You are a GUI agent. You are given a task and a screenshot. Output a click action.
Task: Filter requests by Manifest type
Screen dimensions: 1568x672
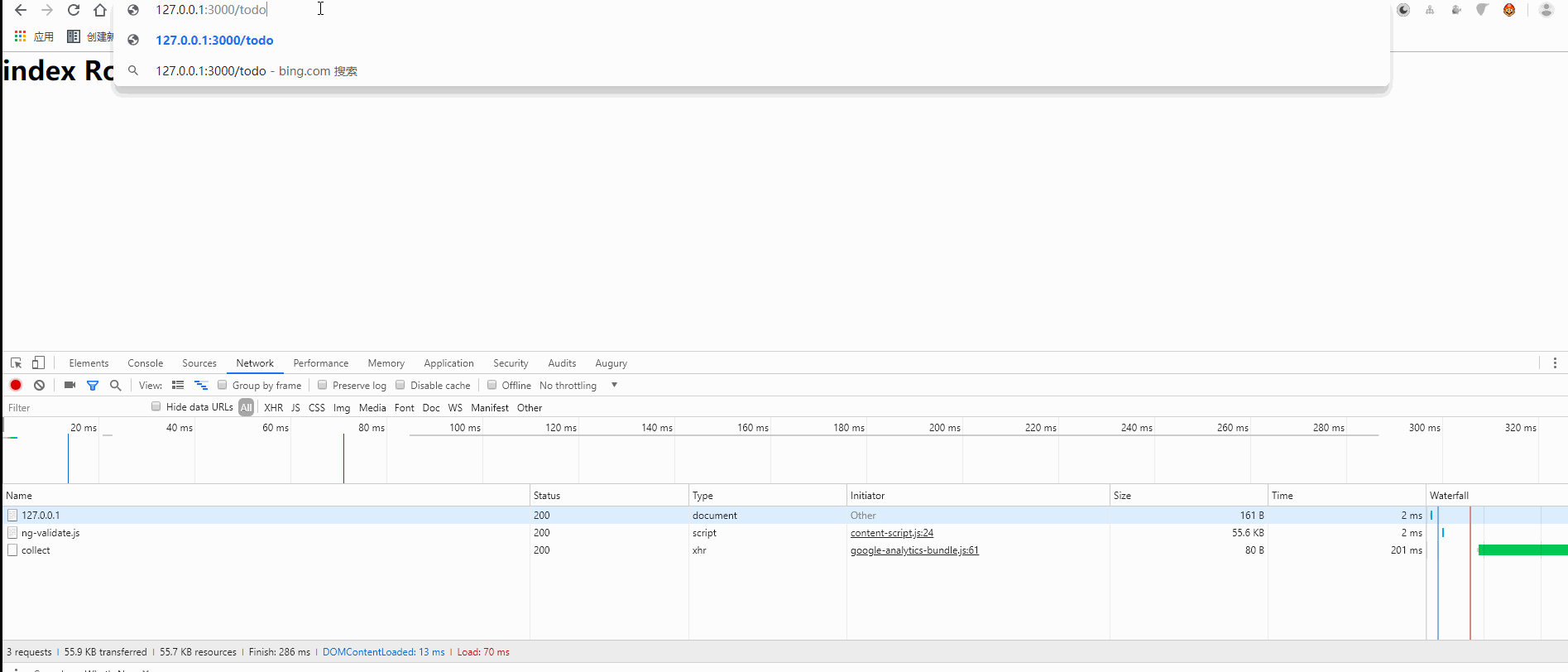pyautogui.click(x=490, y=408)
